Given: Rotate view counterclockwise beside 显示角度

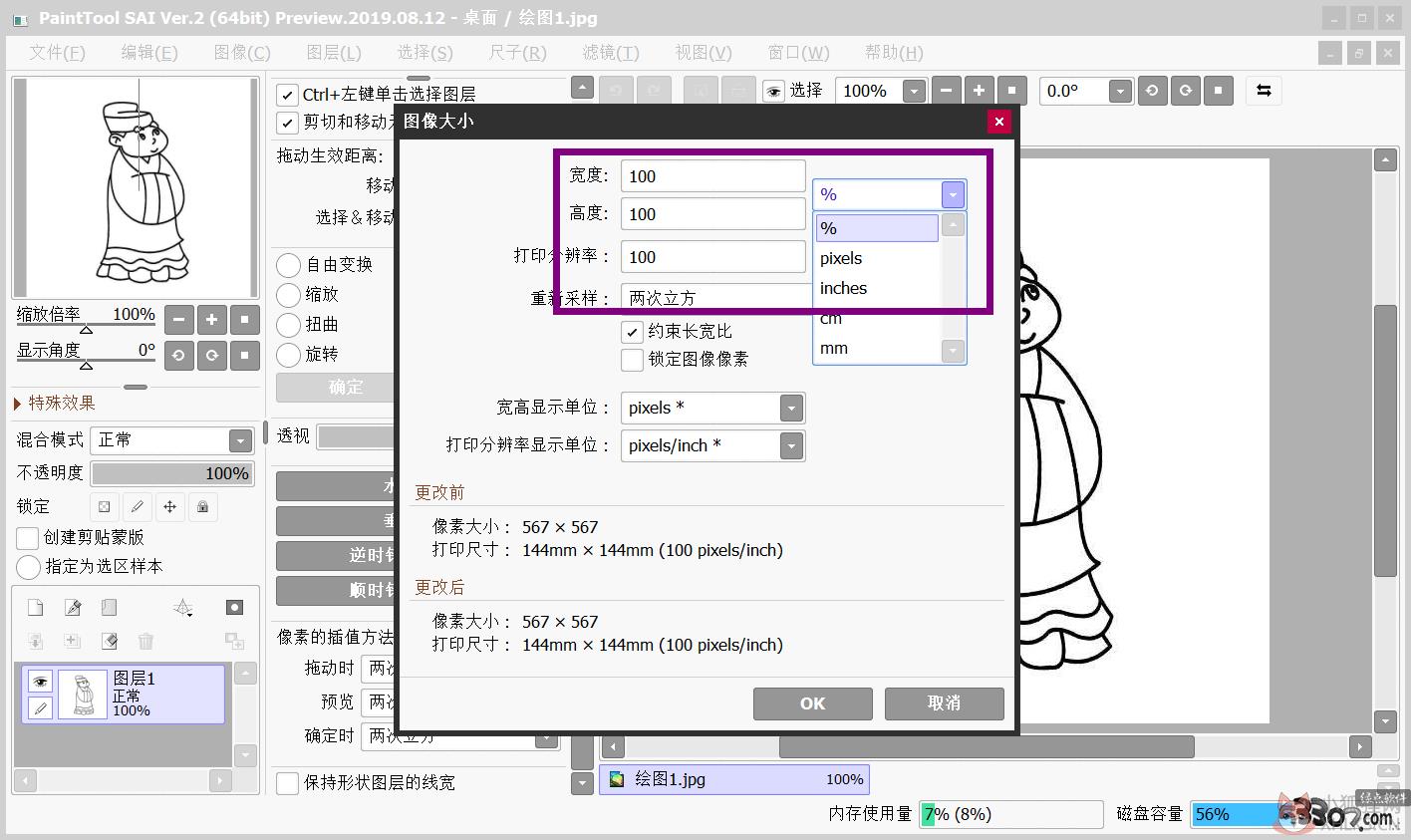Looking at the screenshot, I should 178,355.
